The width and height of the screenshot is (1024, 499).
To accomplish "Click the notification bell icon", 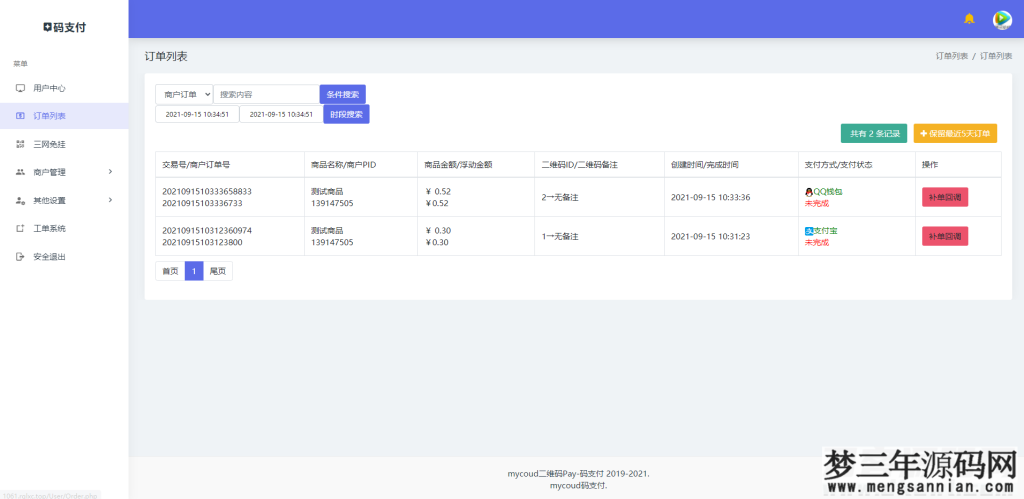I will point(969,19).
